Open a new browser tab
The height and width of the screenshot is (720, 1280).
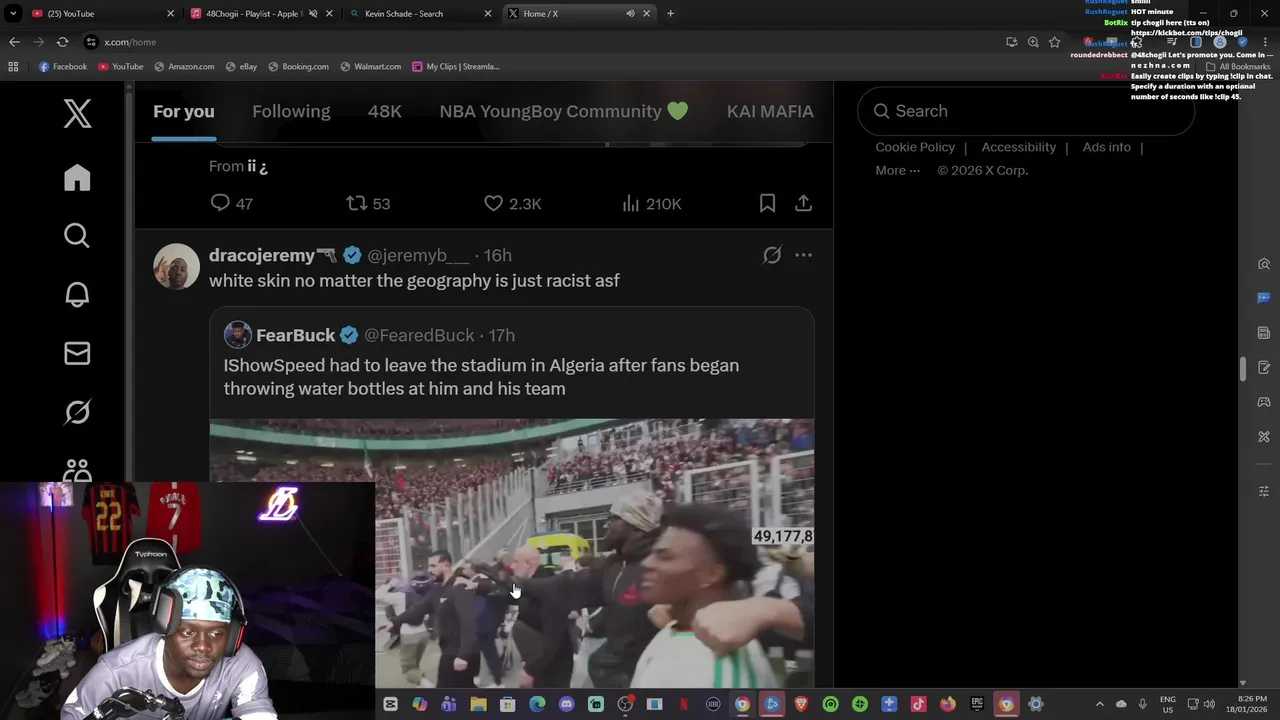tap(670, 13)
